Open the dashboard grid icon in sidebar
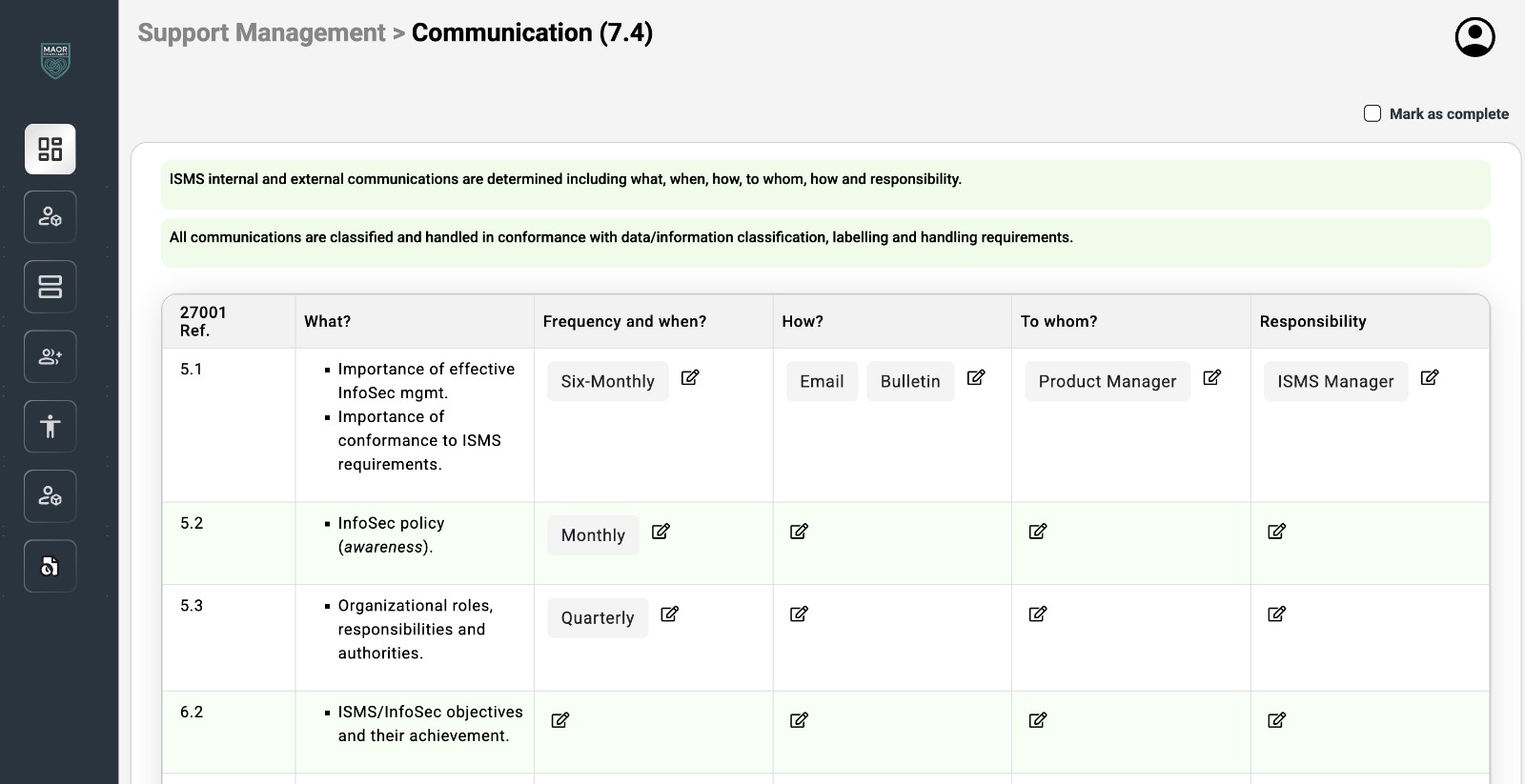The height and width of the screenshot is (784, 1525). pos(51,150)
